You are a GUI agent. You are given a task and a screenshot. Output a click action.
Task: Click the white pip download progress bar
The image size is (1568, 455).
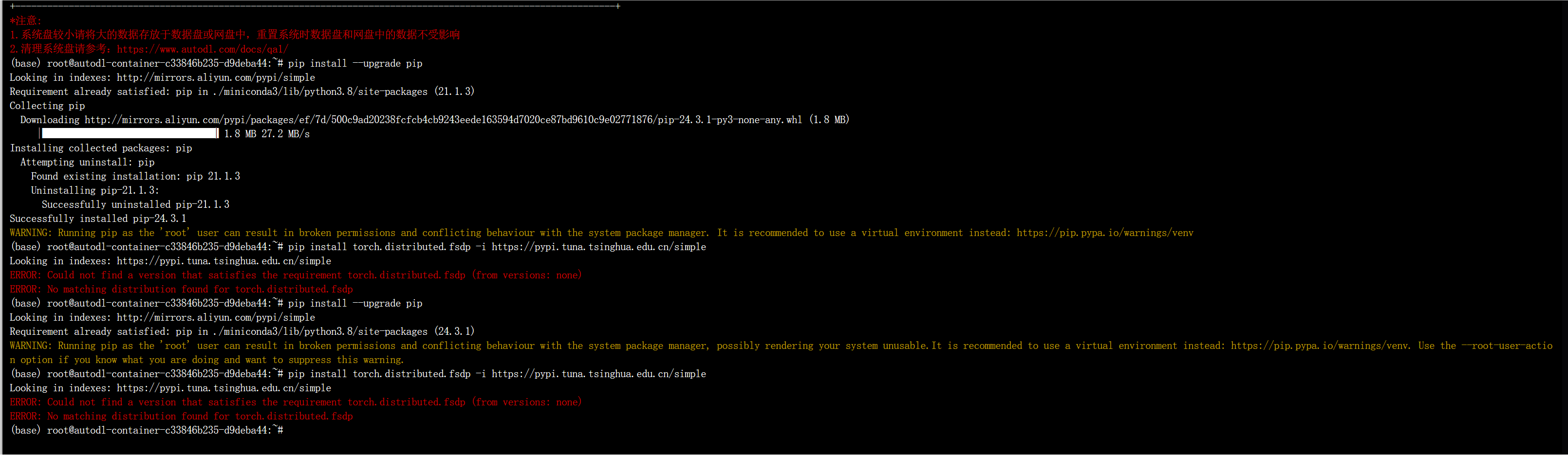129,133
